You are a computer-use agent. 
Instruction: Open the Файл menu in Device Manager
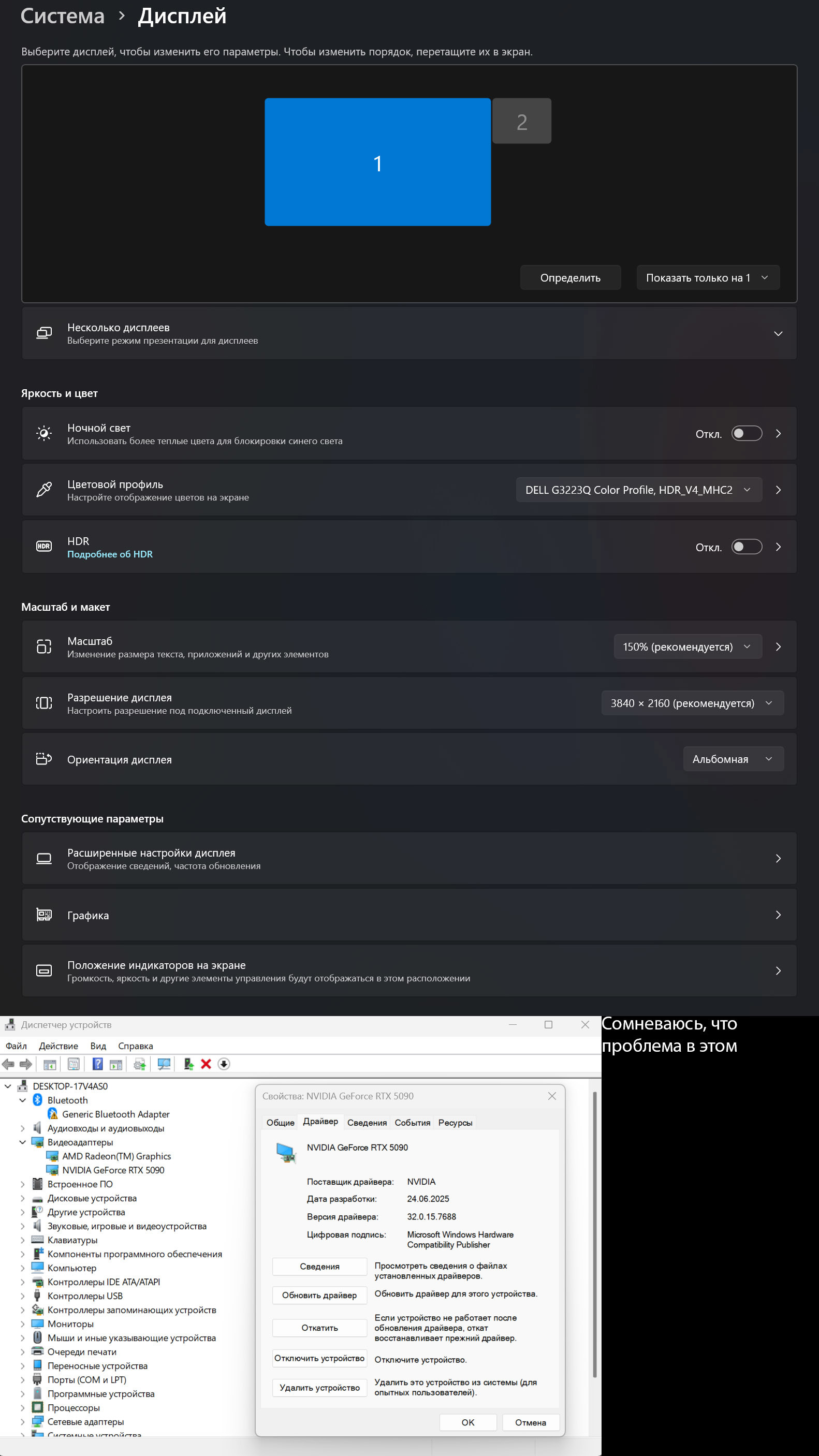(17, 1046)
